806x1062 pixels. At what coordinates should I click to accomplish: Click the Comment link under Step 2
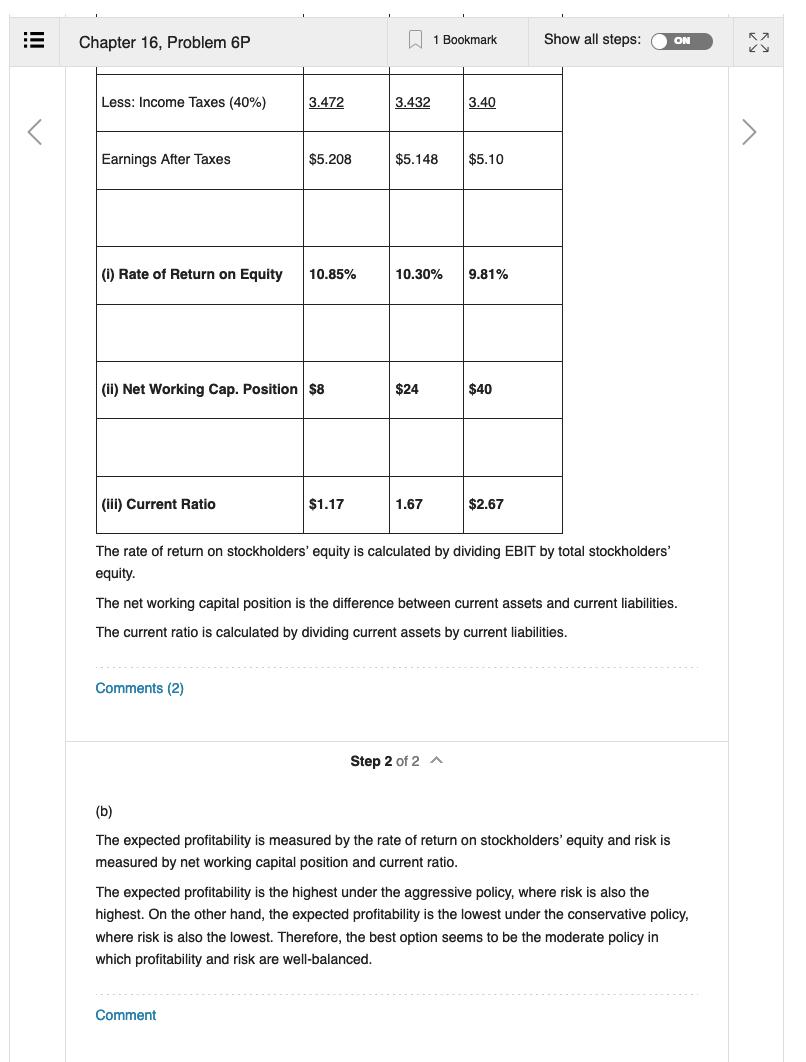click(x=125, y=1015)
